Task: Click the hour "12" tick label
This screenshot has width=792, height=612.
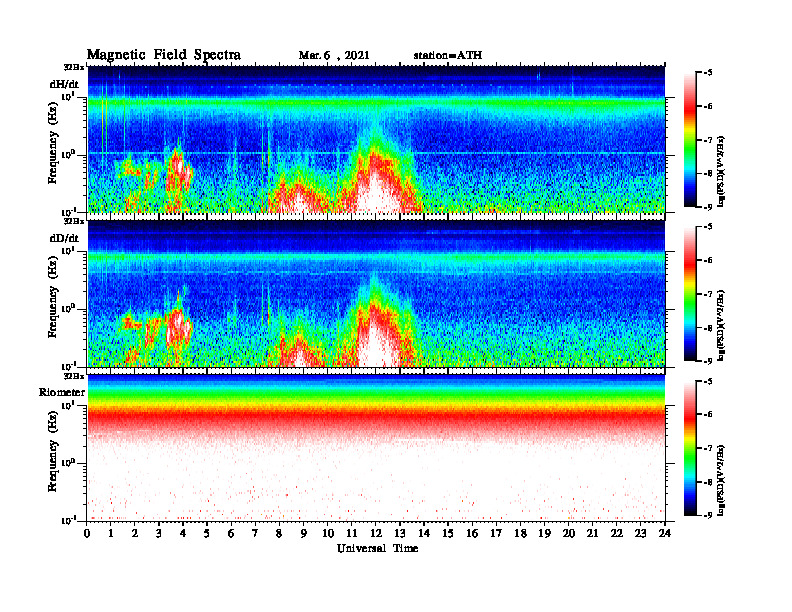Action: (x=376, y=533)
